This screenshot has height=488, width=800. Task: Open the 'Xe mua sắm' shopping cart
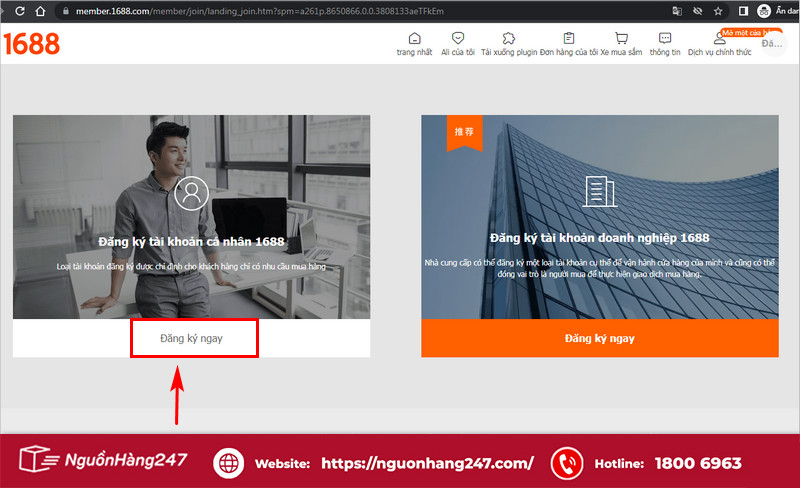tap(620, 39)
